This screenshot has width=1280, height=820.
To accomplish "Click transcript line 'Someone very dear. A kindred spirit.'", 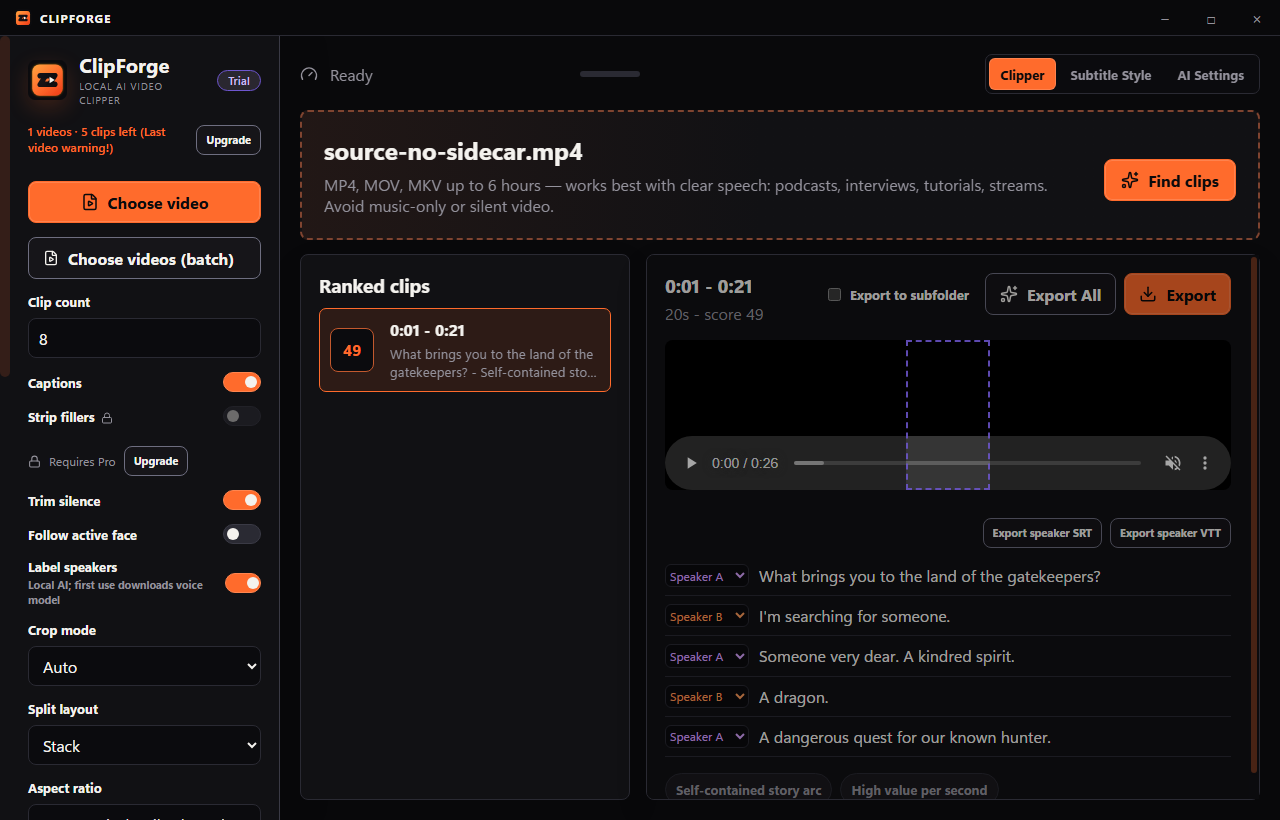I will tap(887, 656).
